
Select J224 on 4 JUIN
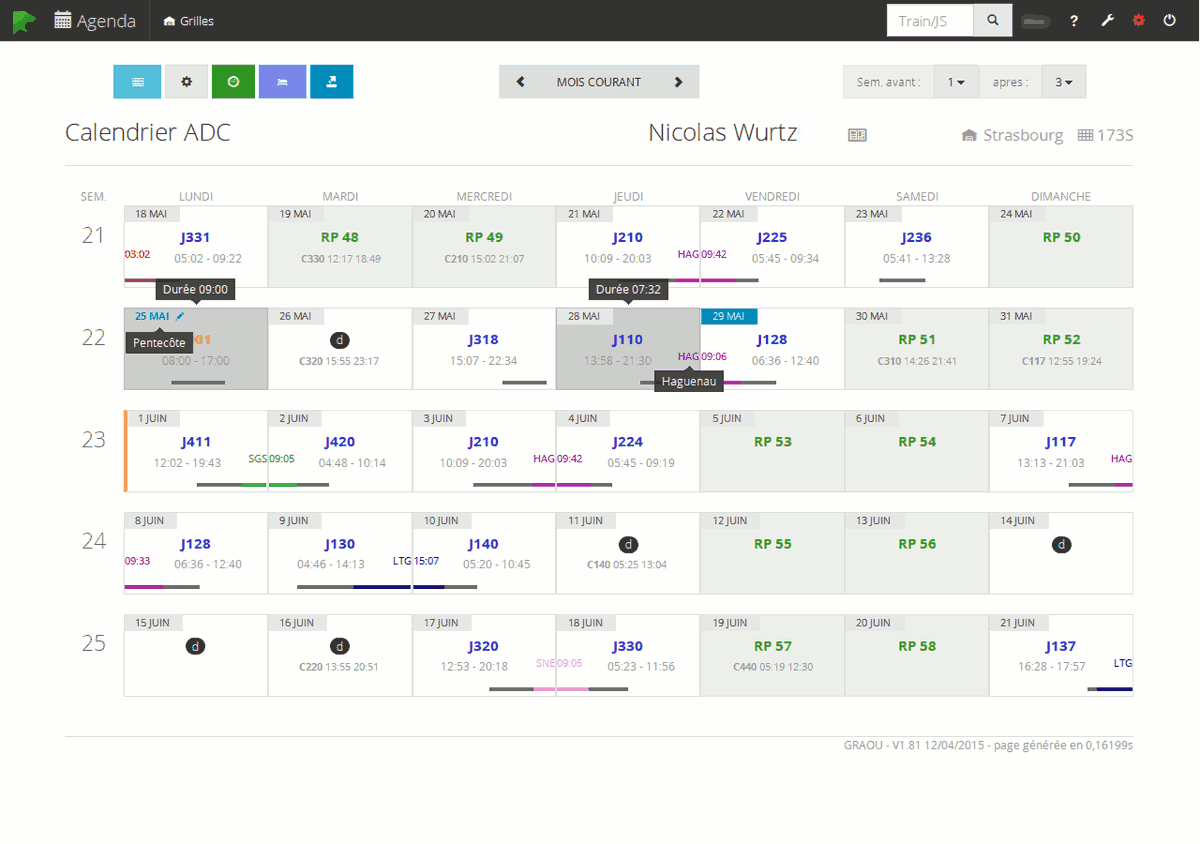(x=628, y=442)
